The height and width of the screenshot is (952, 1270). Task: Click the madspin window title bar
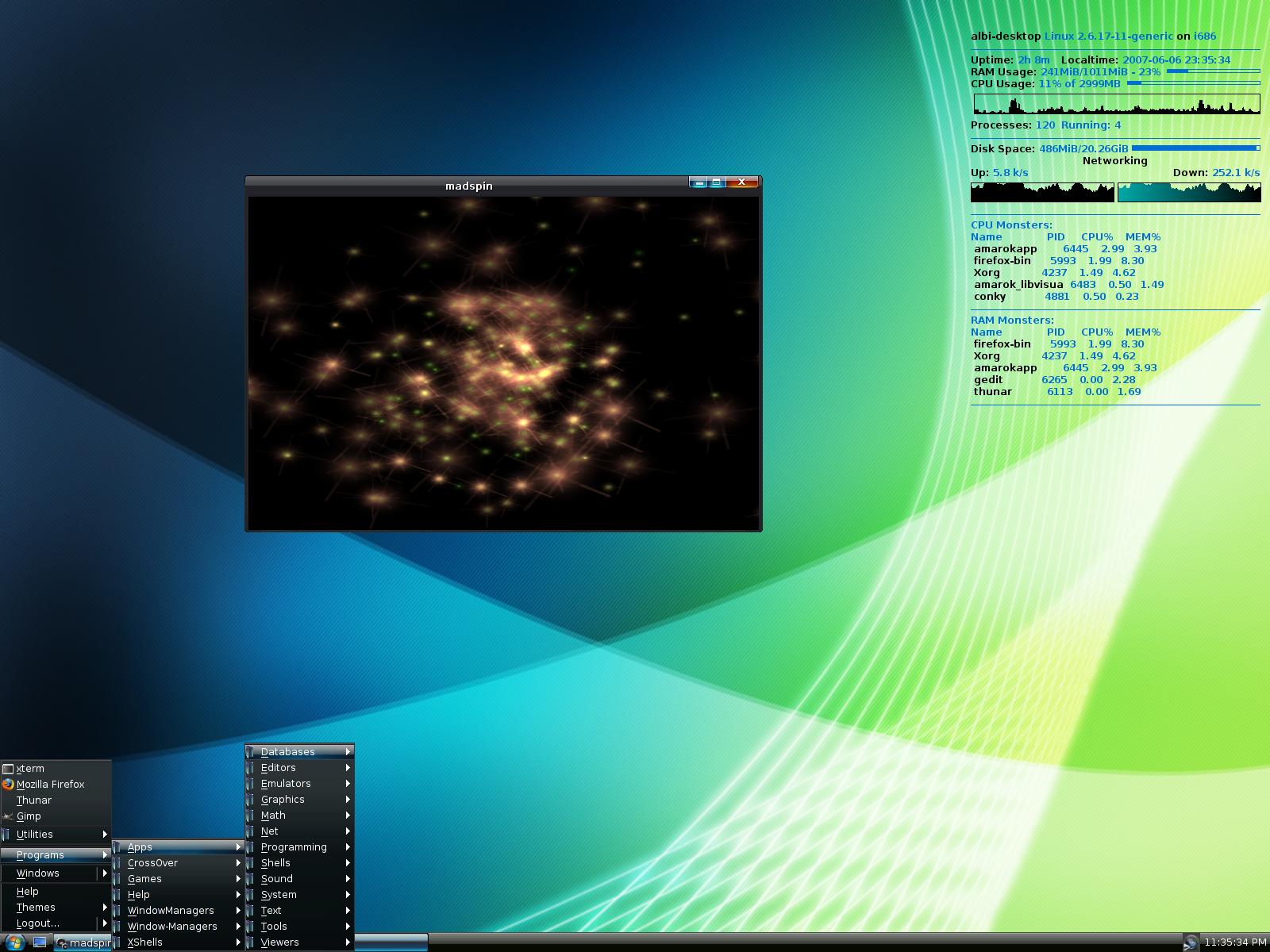pos(468,186)
